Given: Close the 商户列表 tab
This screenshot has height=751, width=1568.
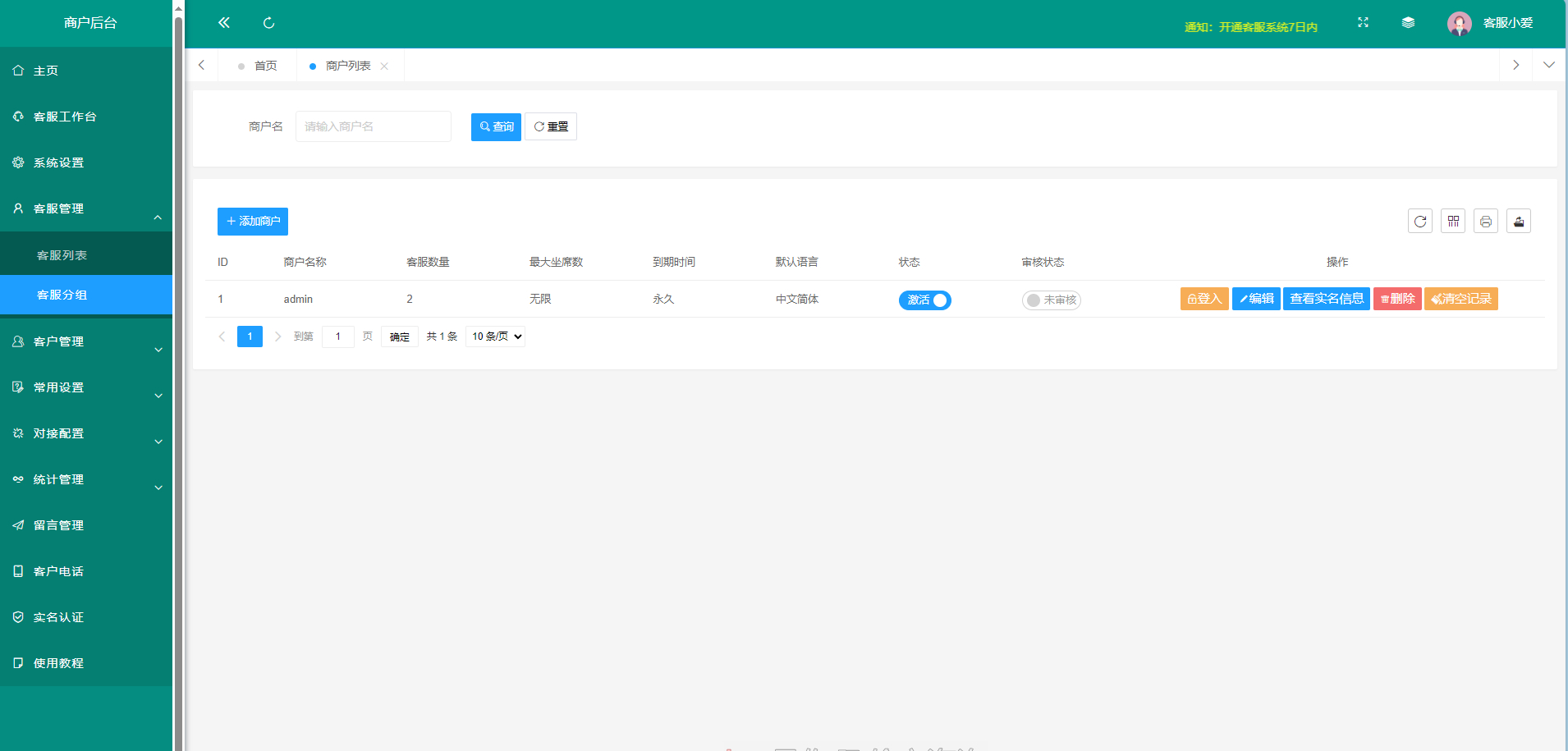Looking at the screenshot, I should click(384, 66).
